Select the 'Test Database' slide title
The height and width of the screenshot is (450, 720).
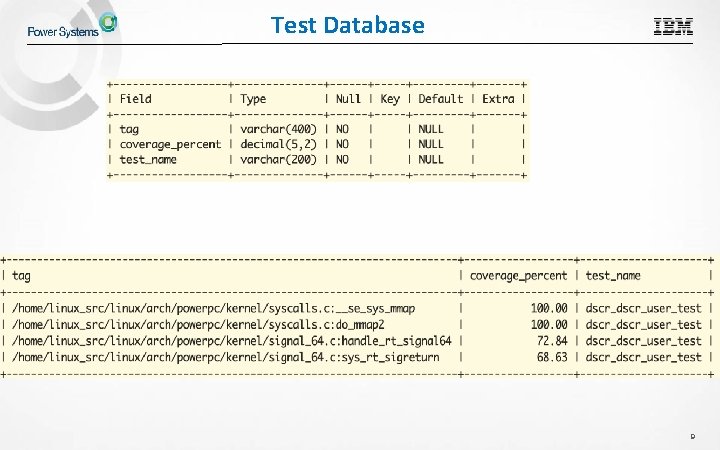tap(348, 25)
